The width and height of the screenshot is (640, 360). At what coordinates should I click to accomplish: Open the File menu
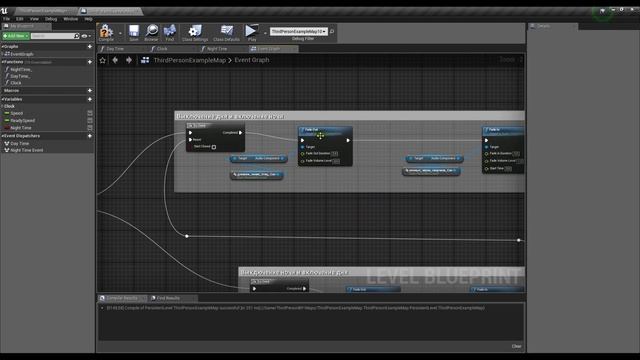coord(7,19)
